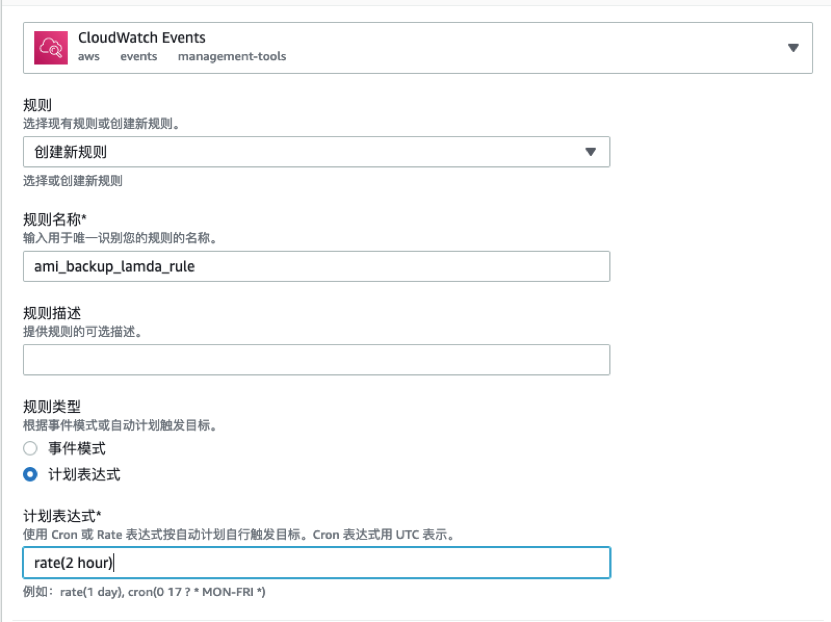Click the 规则名称 input with ami_backup_lamda_rule
Screen dimensions: 831x622
[x=316, y=266]
